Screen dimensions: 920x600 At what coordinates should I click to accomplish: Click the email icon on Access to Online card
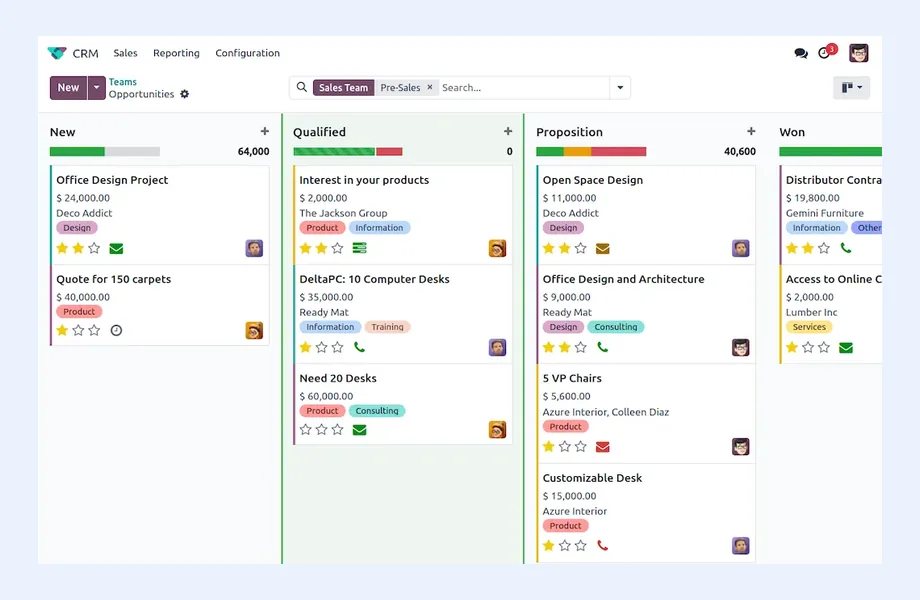pyautogui.click(x=845, y=348)
